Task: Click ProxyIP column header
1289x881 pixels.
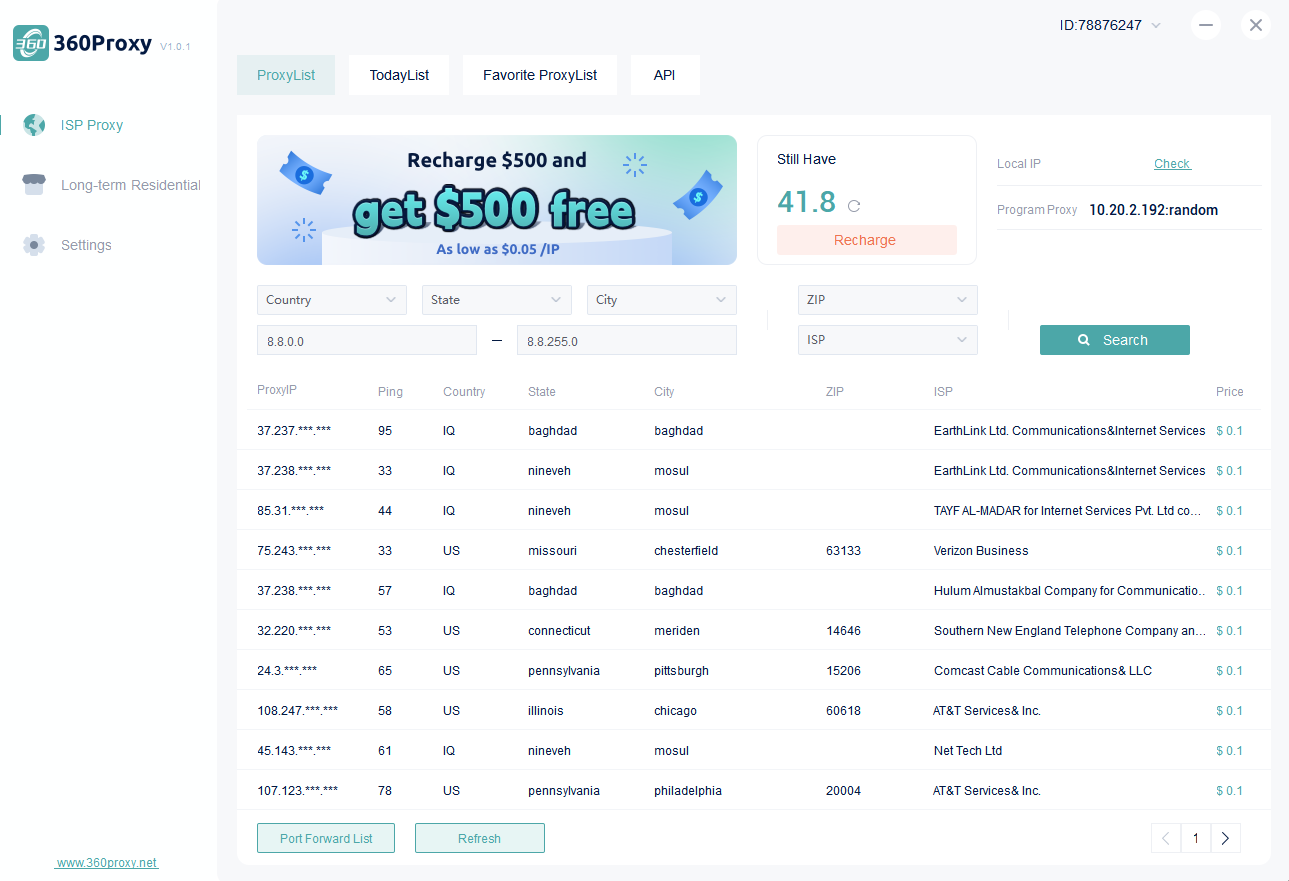Action: pyautogui.click(x=277, y=391)
